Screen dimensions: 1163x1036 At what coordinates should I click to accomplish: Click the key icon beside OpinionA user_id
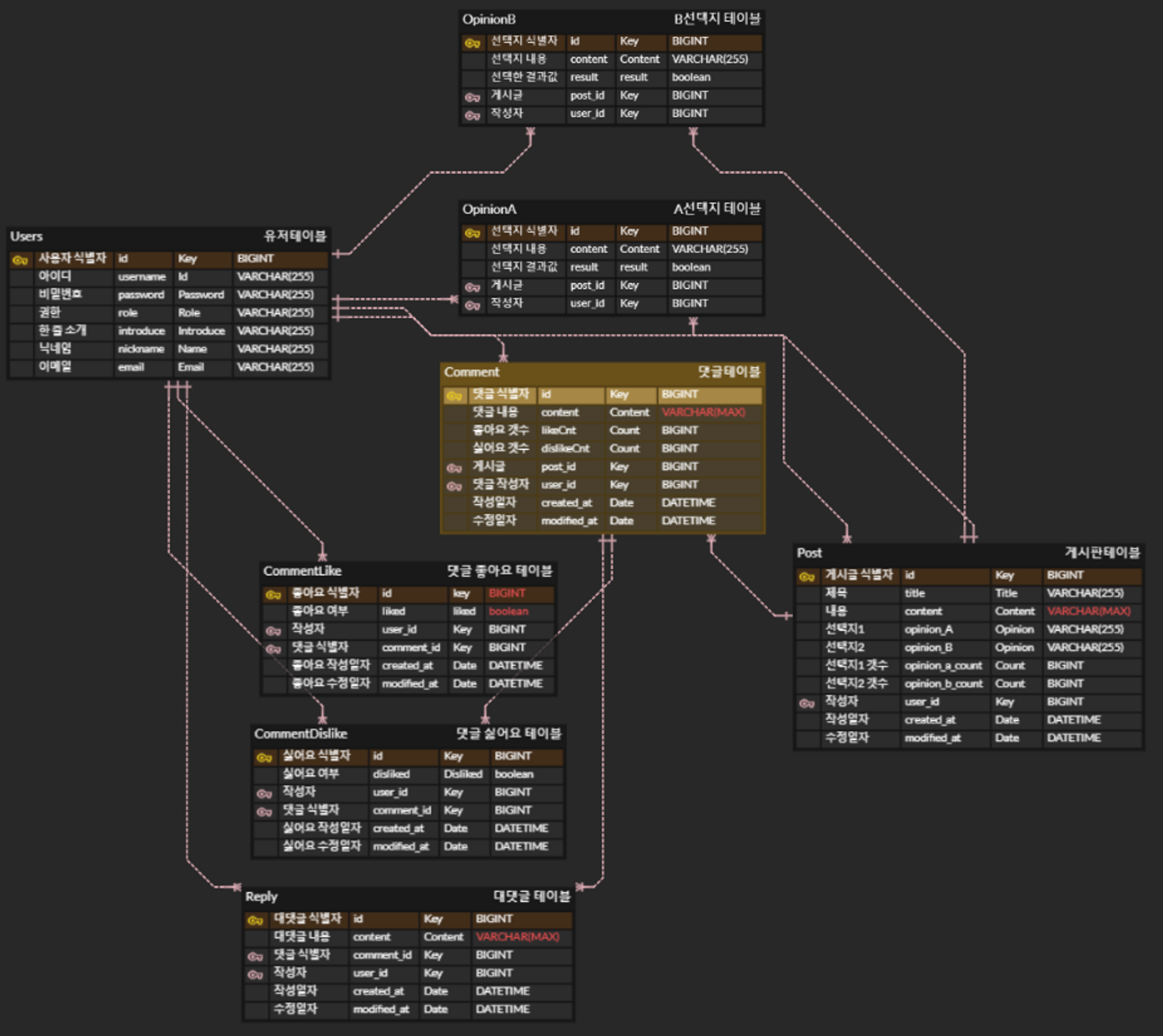click(471, 304)
